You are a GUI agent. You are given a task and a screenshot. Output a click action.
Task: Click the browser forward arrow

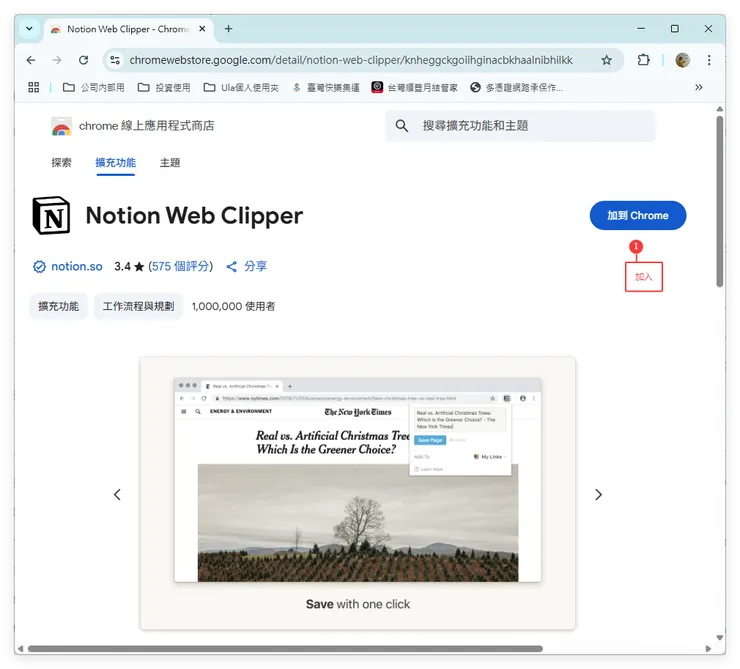coord(57,60)
